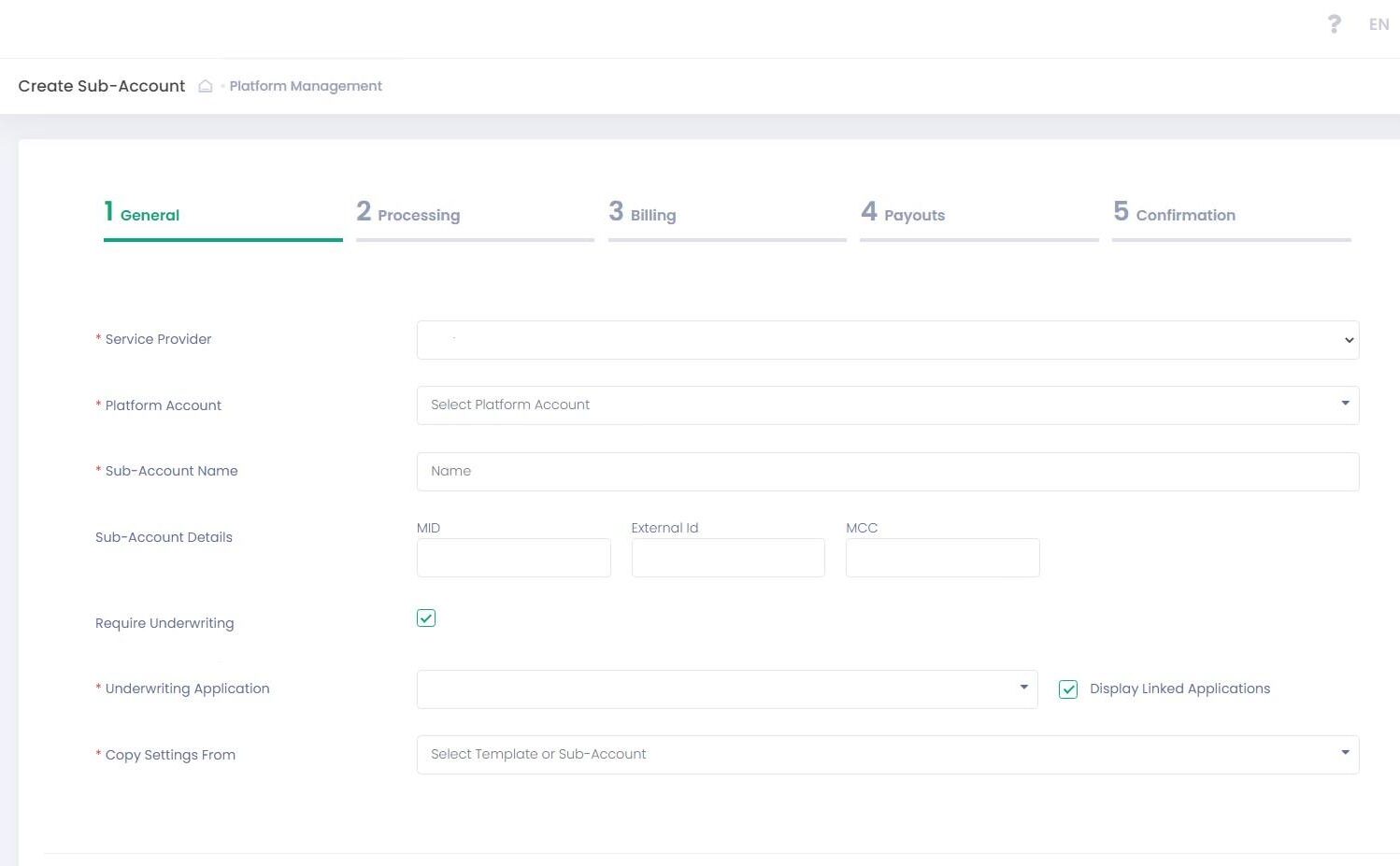Expand the Underwriting Application dropdown
The width and height of the screenshot is (1400, 866).
coord(726,689)
